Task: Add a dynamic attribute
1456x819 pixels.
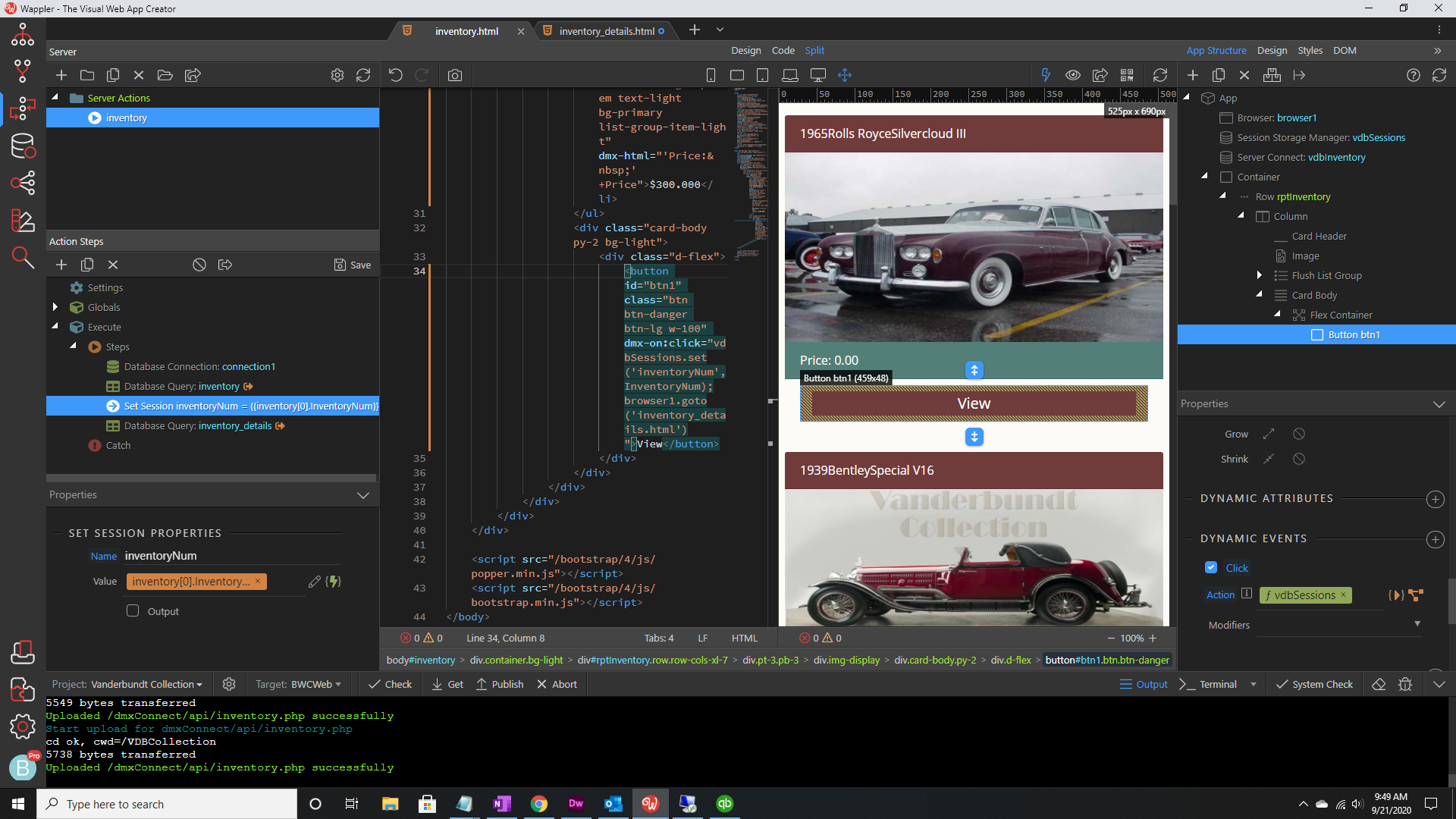Action: [1435, 499]
